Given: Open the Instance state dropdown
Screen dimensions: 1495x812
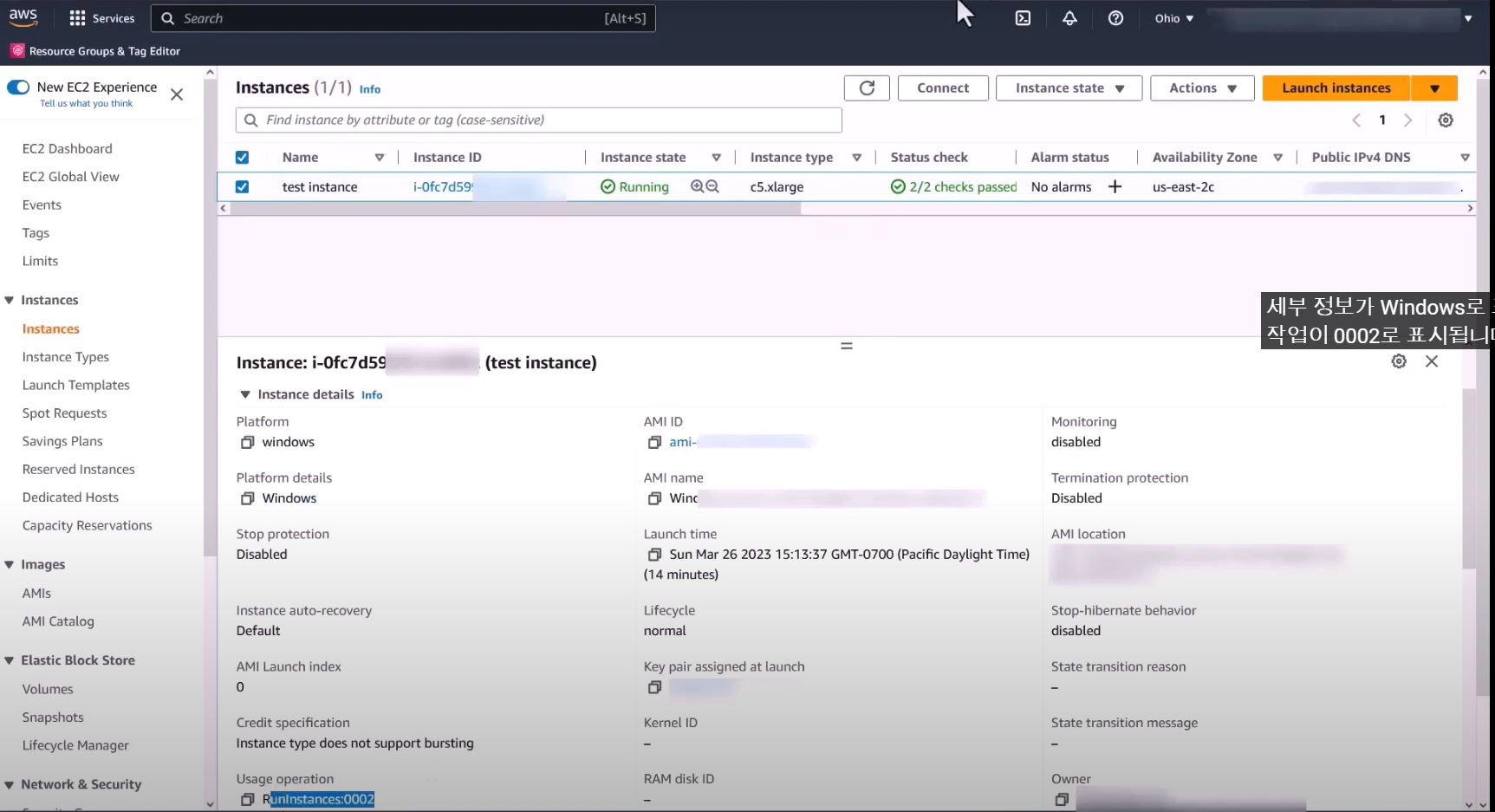Looking at the screenshot, I should (1069, 88).
